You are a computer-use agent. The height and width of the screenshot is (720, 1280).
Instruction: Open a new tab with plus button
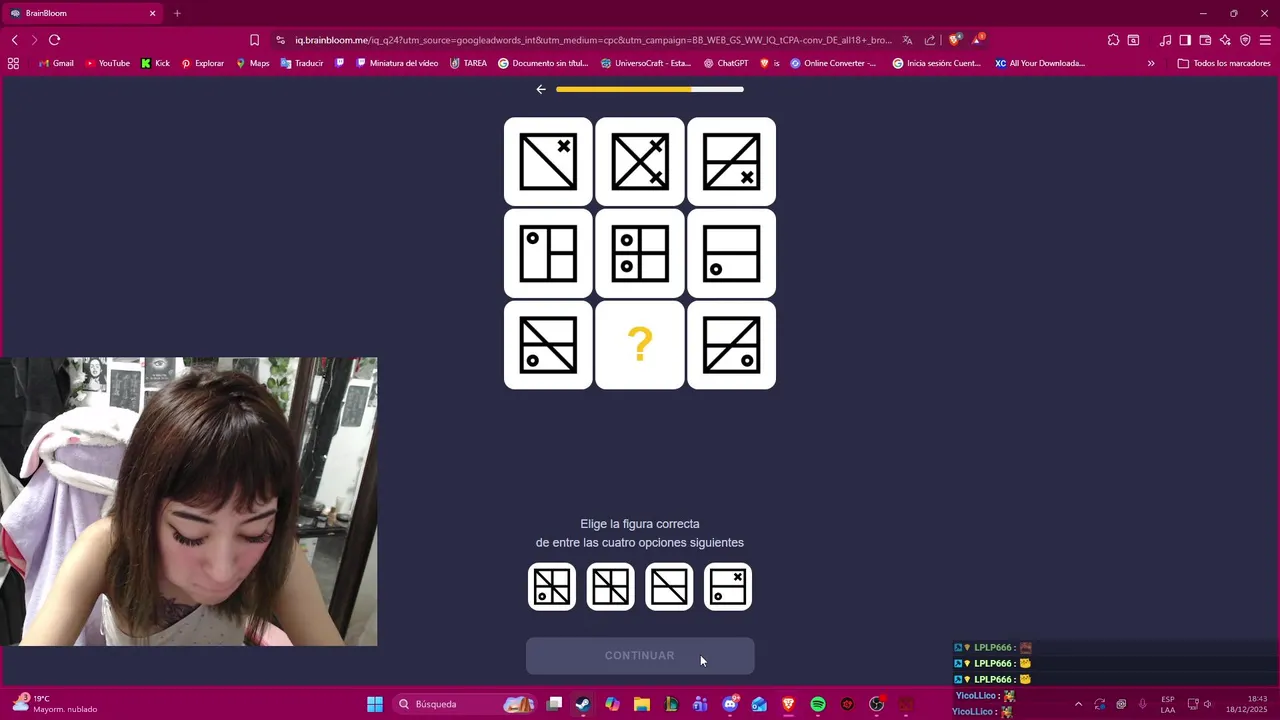pyautogui.click(x=177, y=13)
